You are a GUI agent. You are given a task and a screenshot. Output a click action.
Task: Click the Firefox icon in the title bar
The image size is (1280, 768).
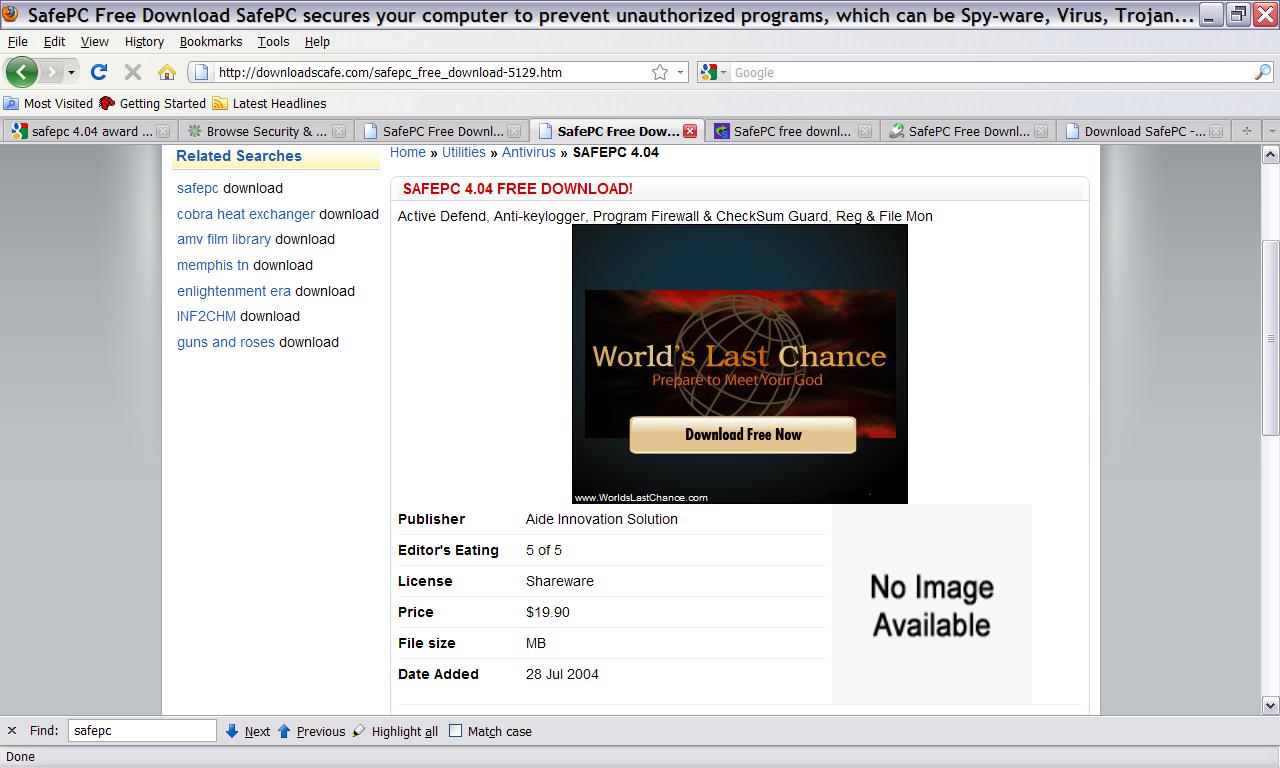(x=10, y=14)
